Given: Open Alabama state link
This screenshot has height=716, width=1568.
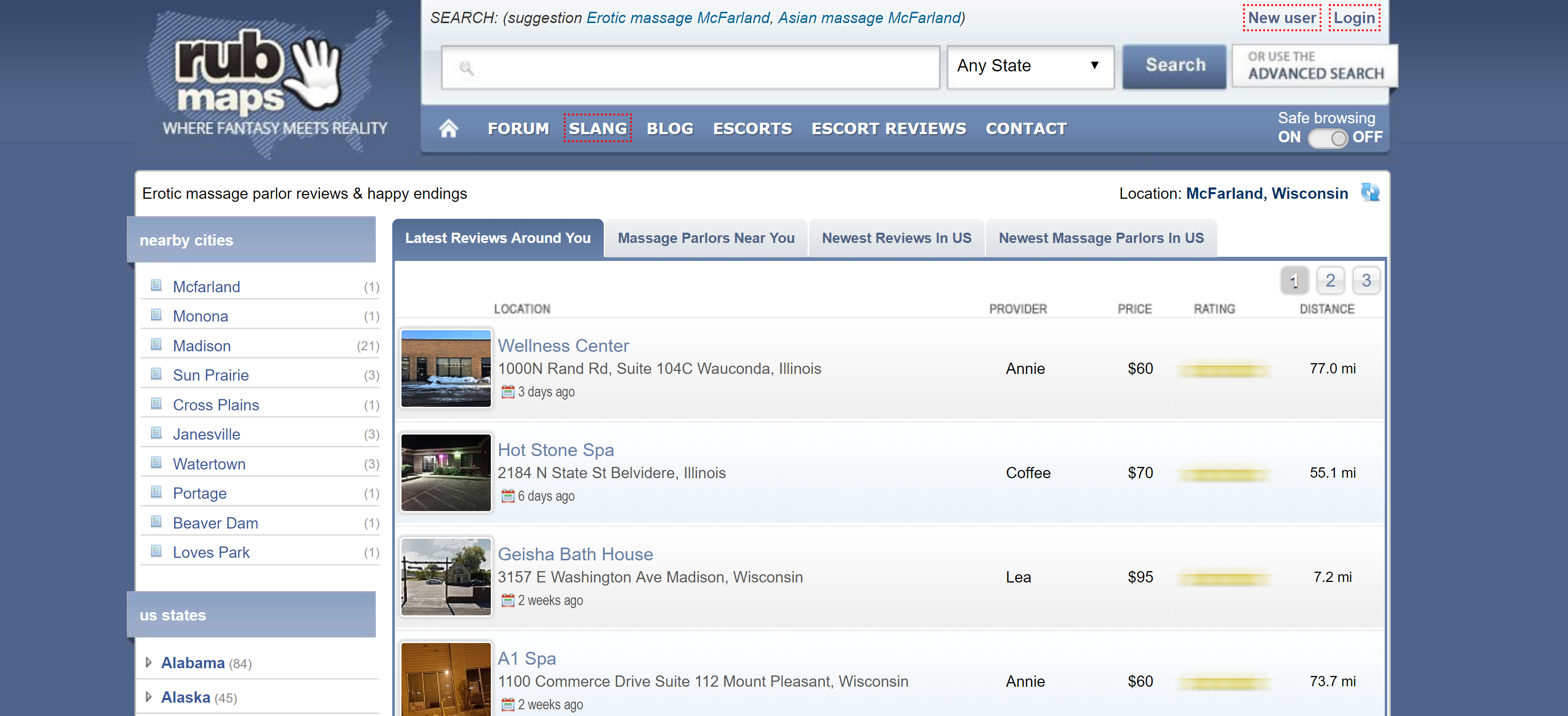Looking at the screenshot, I should [193, 663].
